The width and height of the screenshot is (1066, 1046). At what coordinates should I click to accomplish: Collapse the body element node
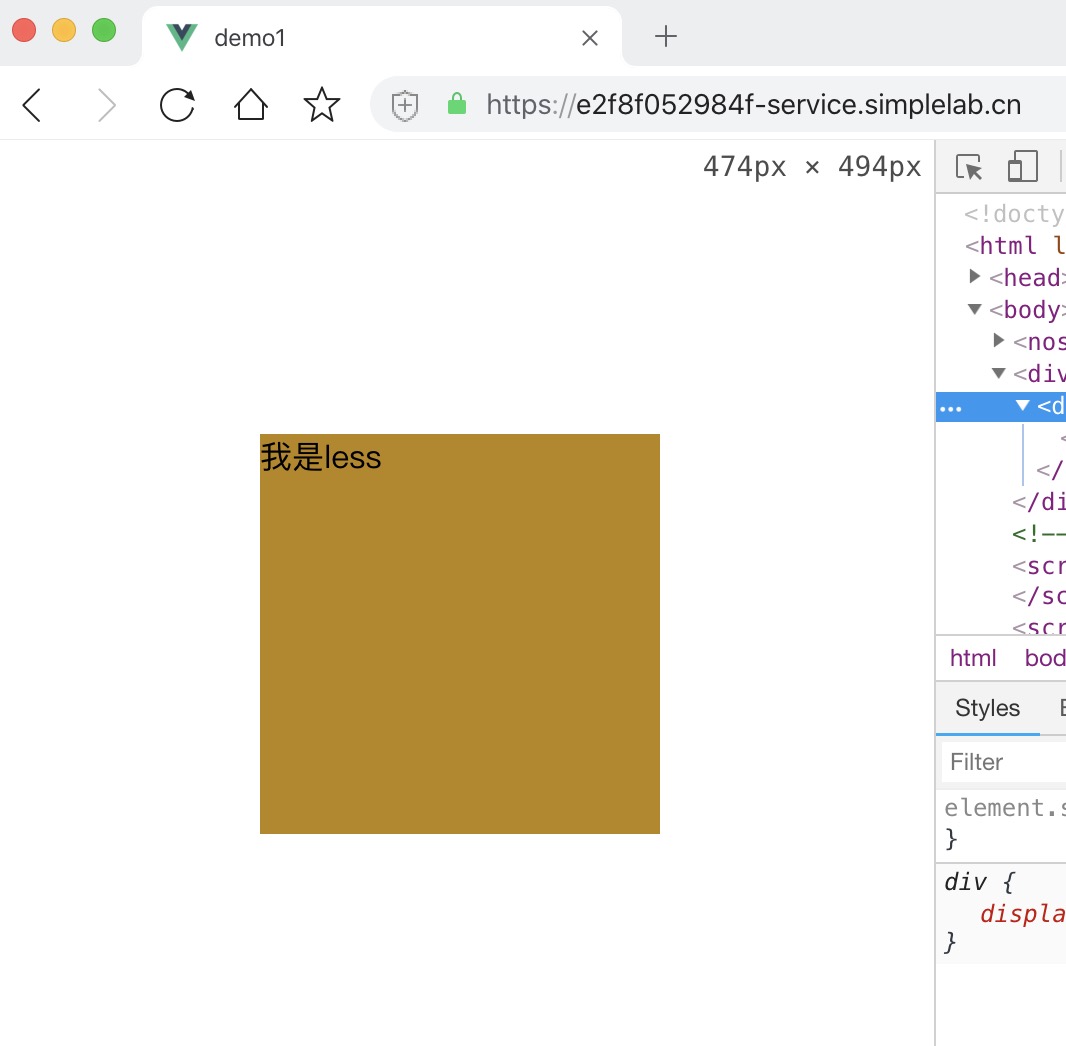[974, 309]
